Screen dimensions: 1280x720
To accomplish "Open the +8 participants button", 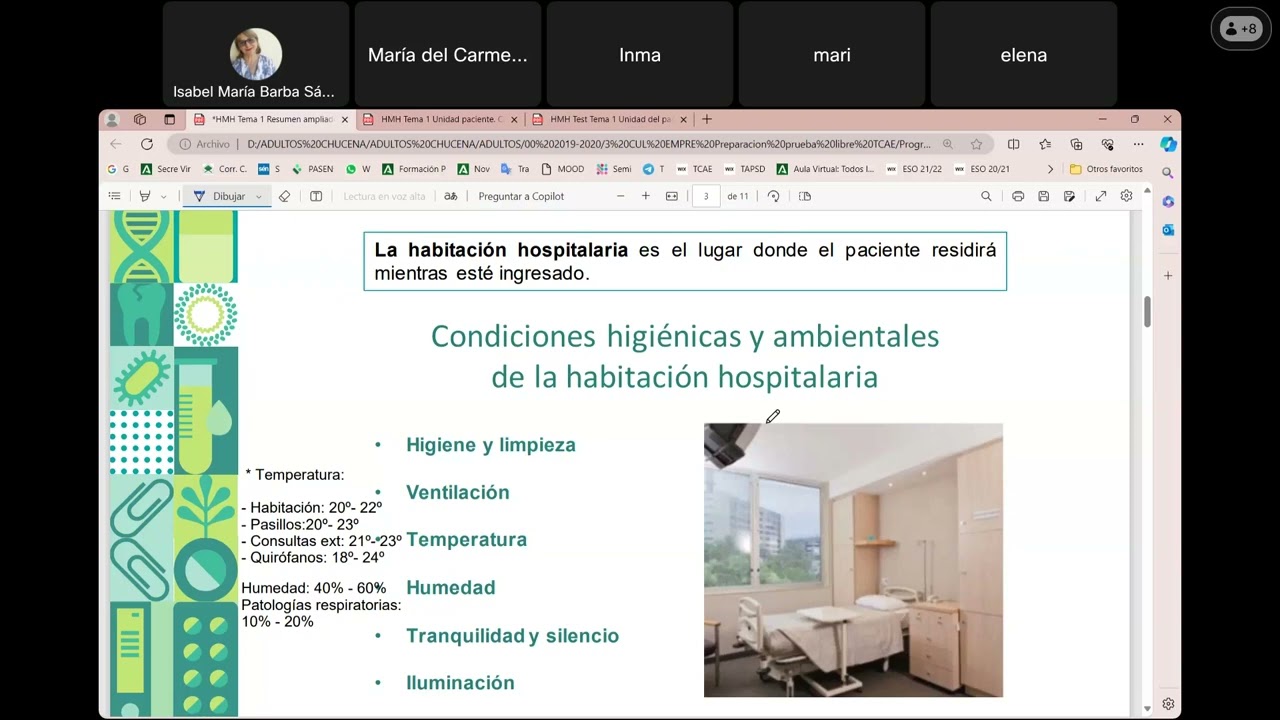I will (1241, 29).
